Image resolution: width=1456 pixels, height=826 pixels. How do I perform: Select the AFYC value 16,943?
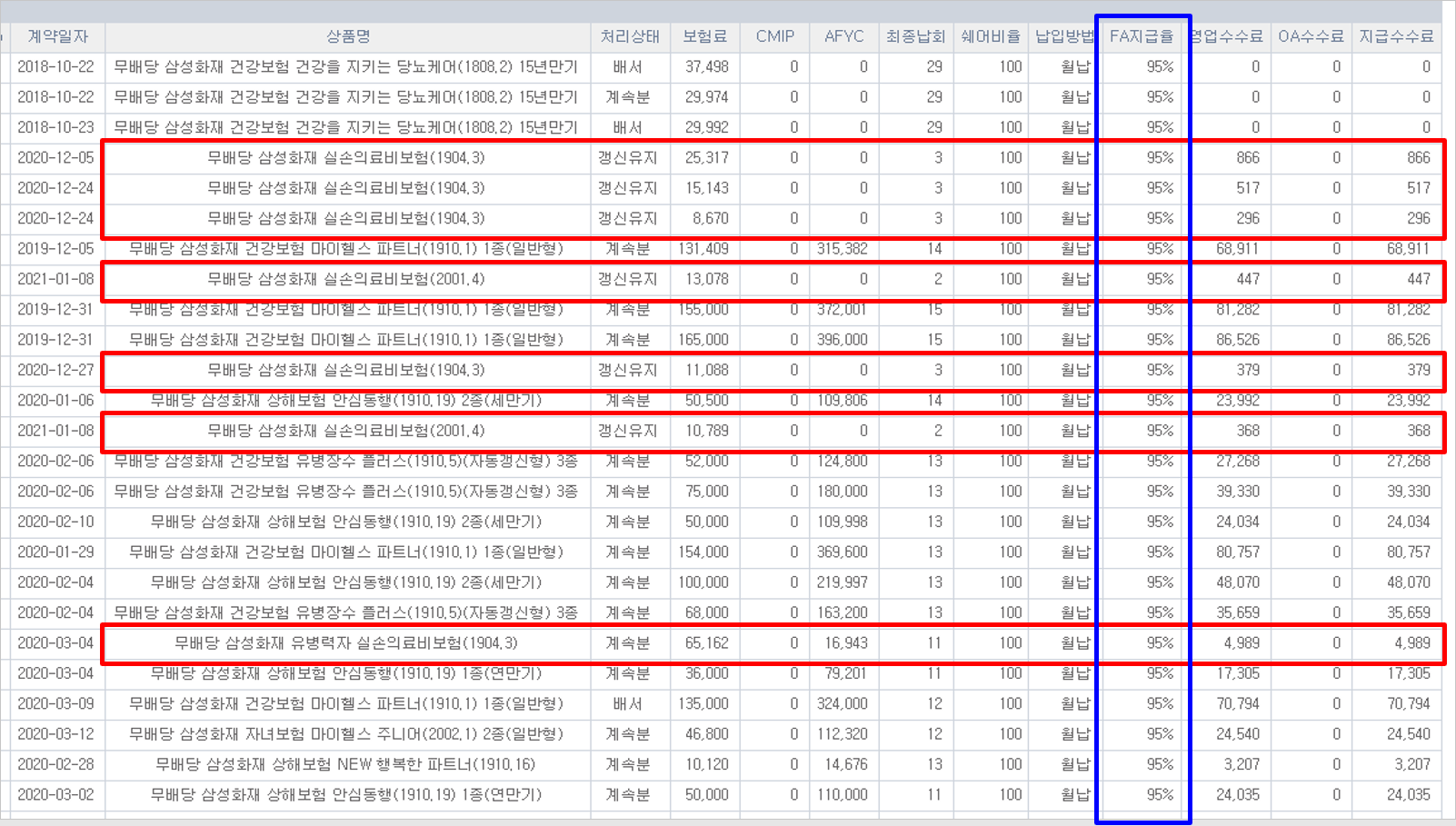coord(845,643)
